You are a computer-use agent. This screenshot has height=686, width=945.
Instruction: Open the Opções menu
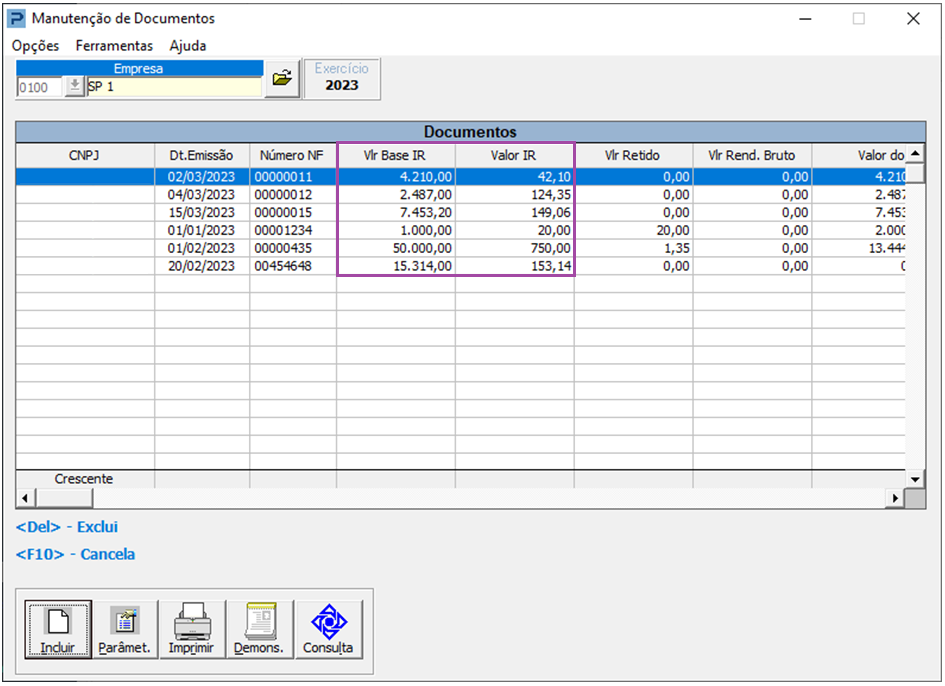point(36,46)
